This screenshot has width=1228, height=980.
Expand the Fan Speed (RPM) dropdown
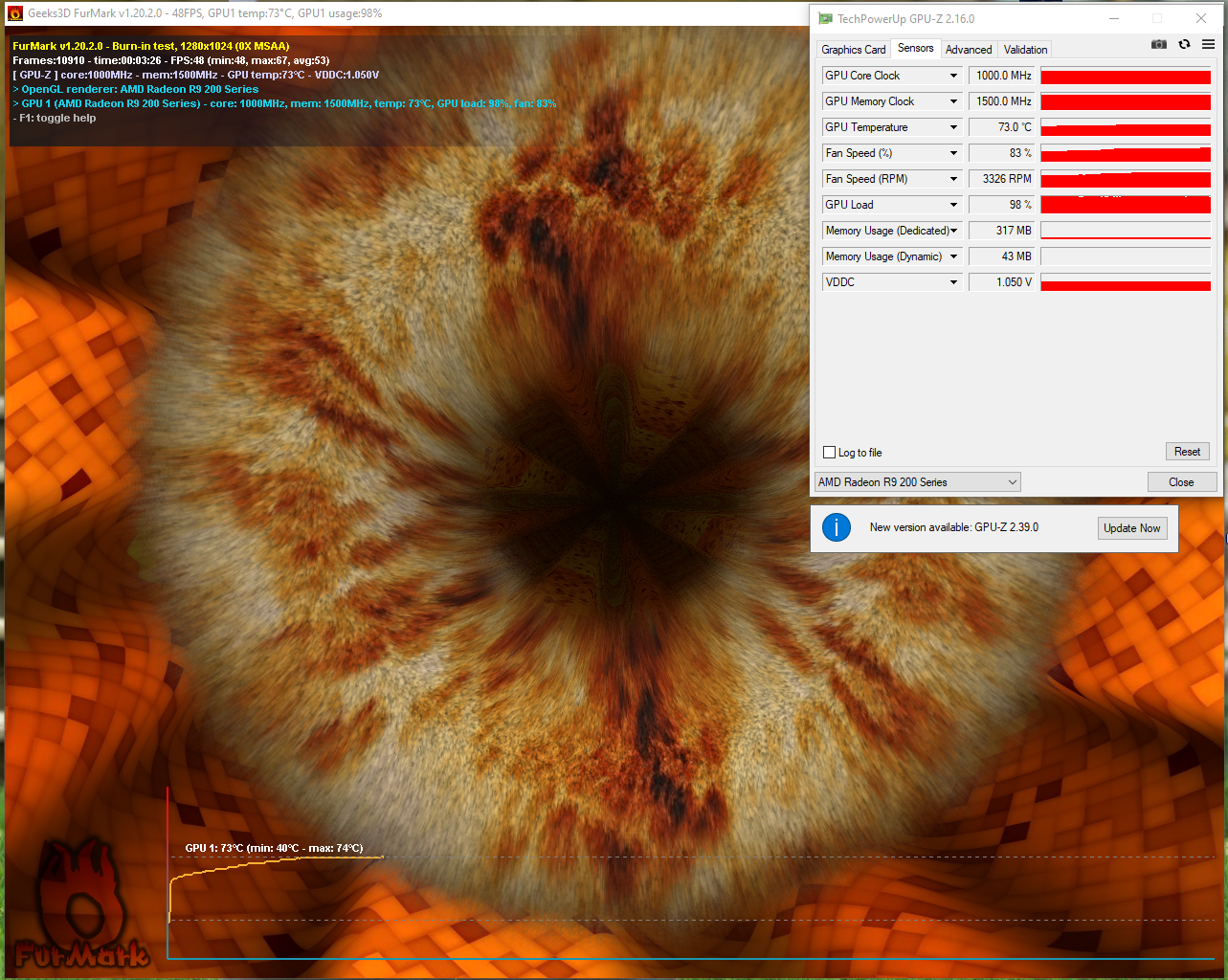(x=953, y=179)
